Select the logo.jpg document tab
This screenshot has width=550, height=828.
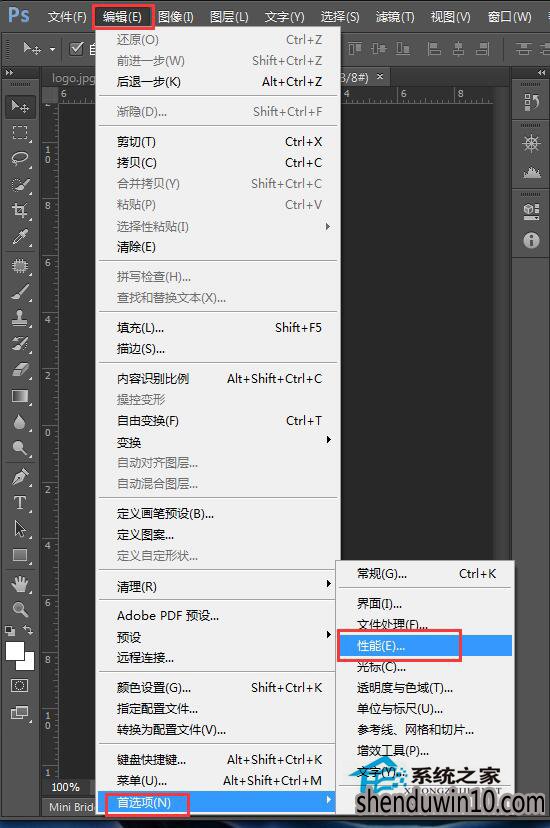[72, 78]
